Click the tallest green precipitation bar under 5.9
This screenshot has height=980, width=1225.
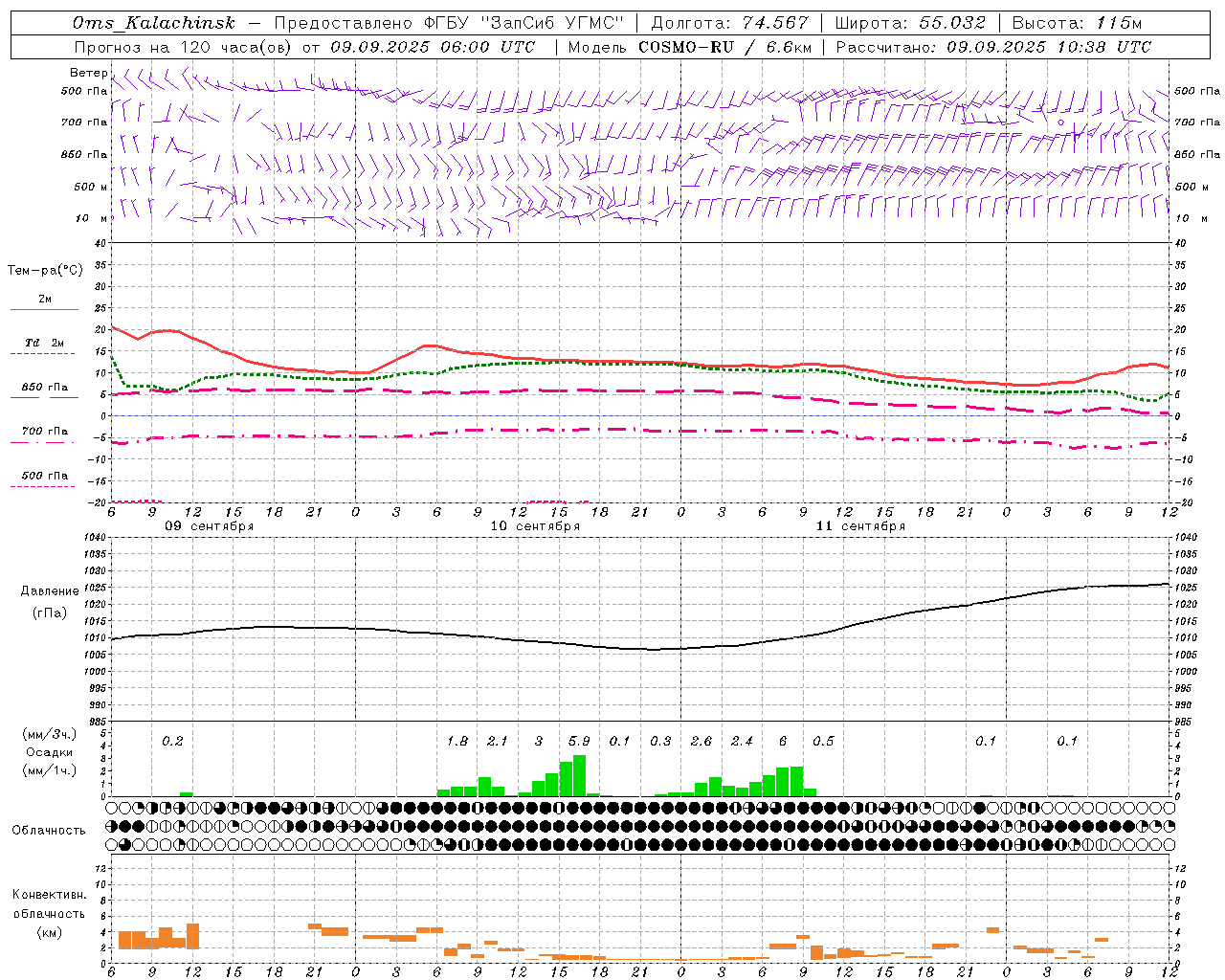click(579, 776)
